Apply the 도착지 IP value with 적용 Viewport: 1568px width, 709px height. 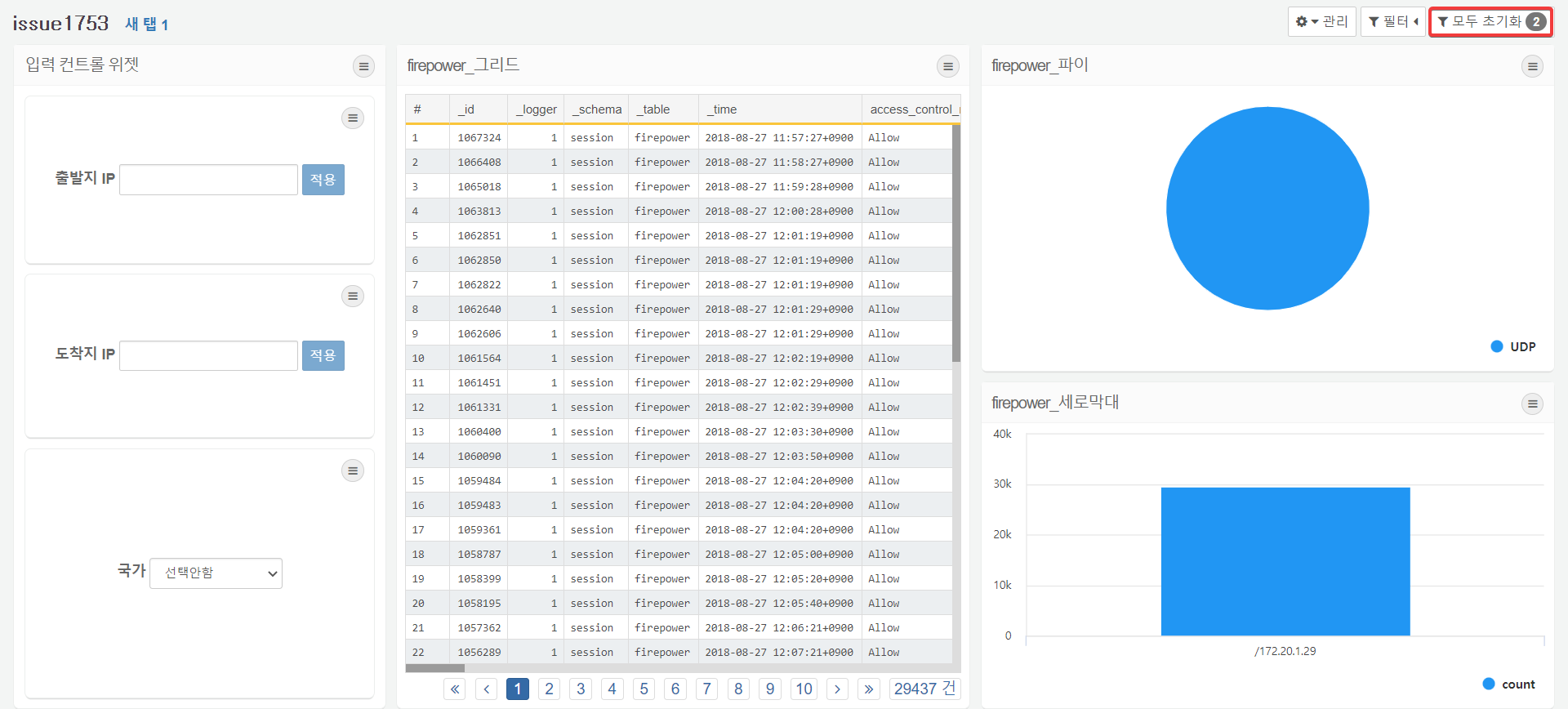pyautogui.click(x=323, y=355)
